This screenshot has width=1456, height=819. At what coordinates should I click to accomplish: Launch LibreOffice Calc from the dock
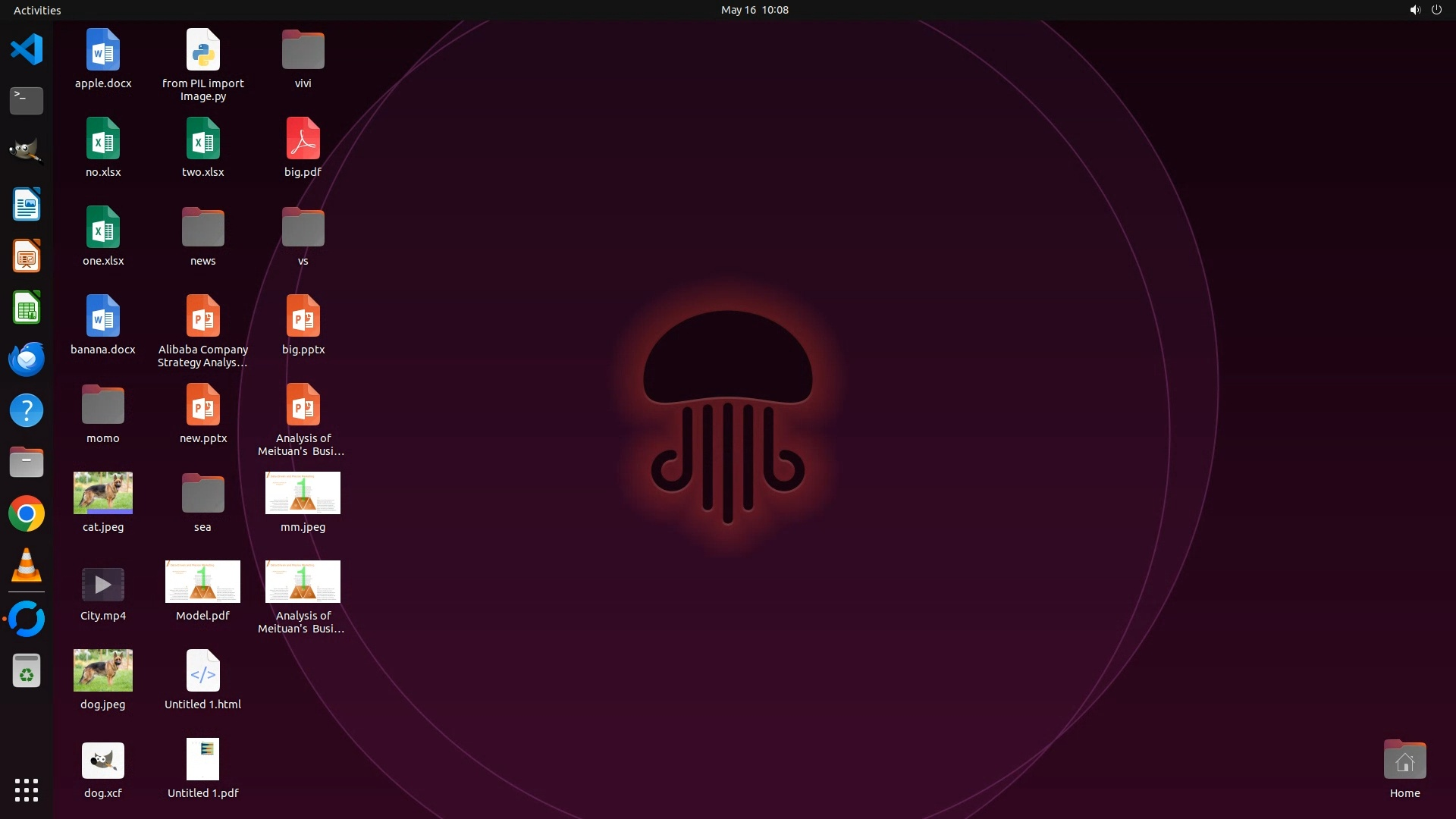click(x=27, y=308)
